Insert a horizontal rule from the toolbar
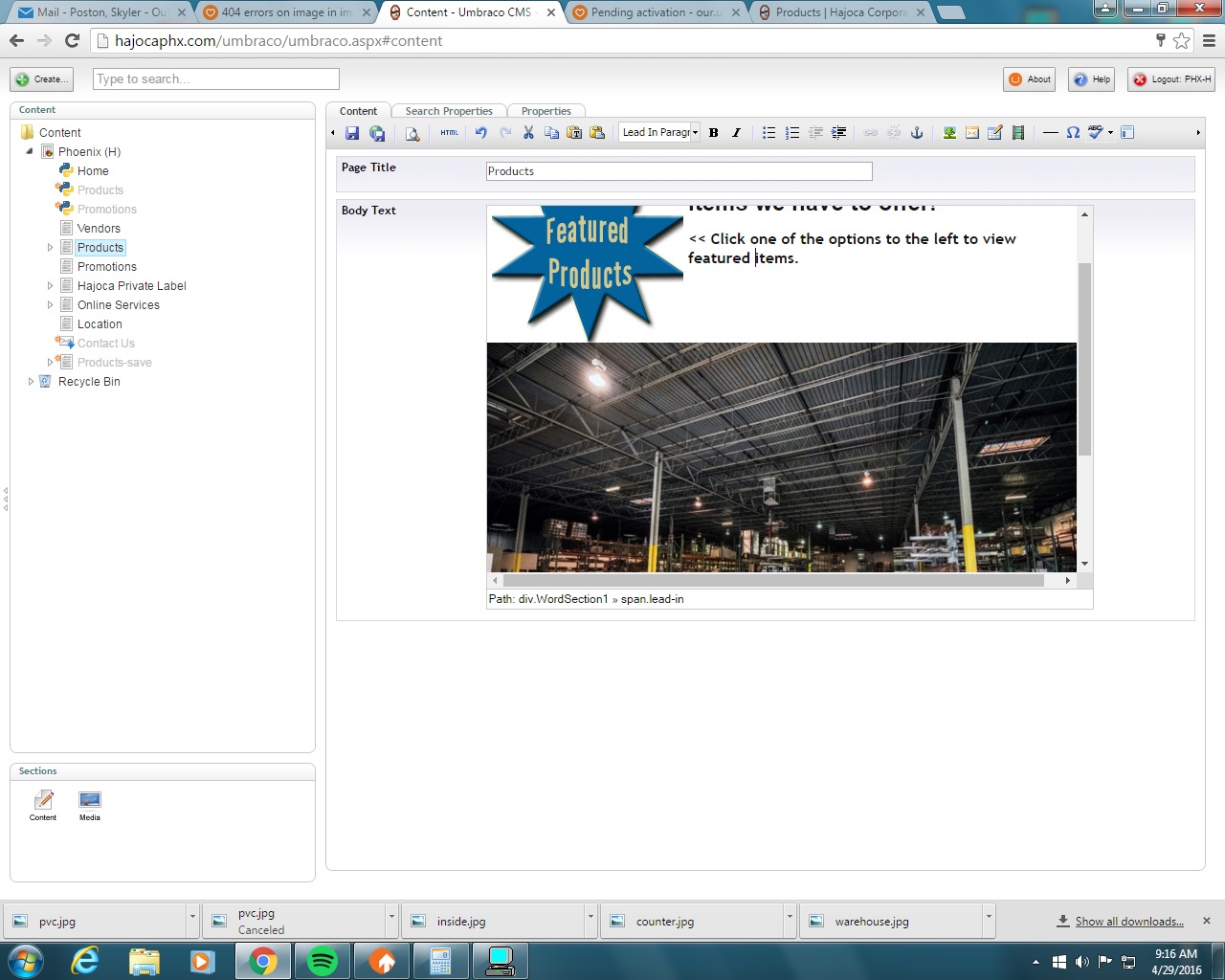Viewport: 1225px width, 980px height. [1050, 133]
